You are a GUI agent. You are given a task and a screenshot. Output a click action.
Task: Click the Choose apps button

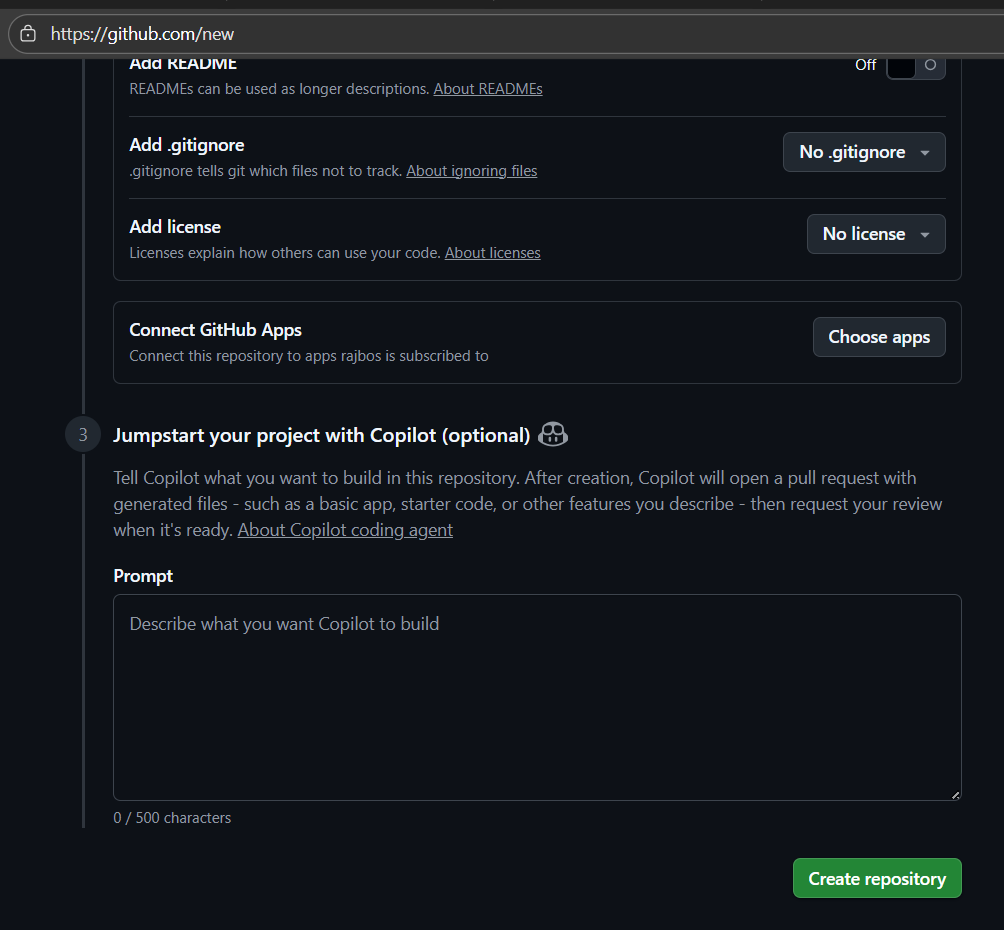[878, 336]
